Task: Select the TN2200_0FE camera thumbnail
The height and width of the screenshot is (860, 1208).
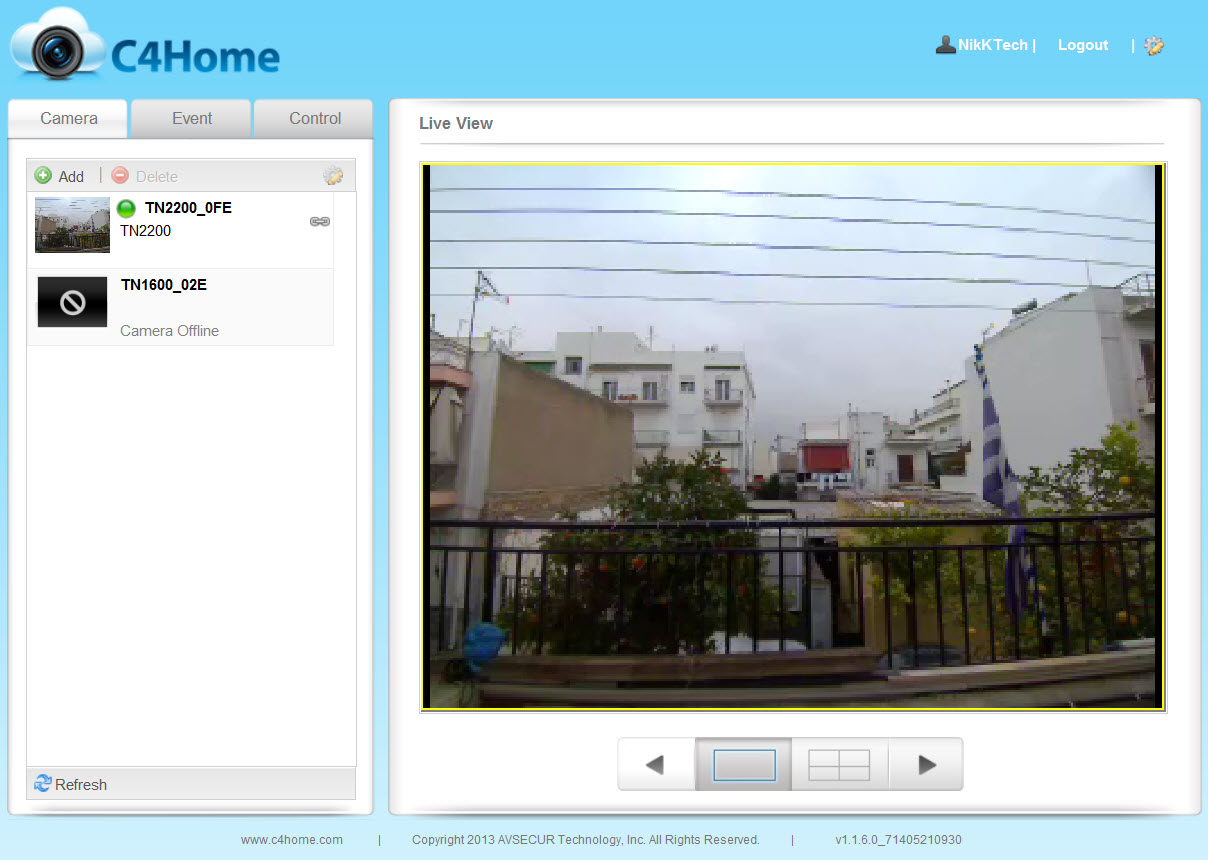Action: click(72, 225)
